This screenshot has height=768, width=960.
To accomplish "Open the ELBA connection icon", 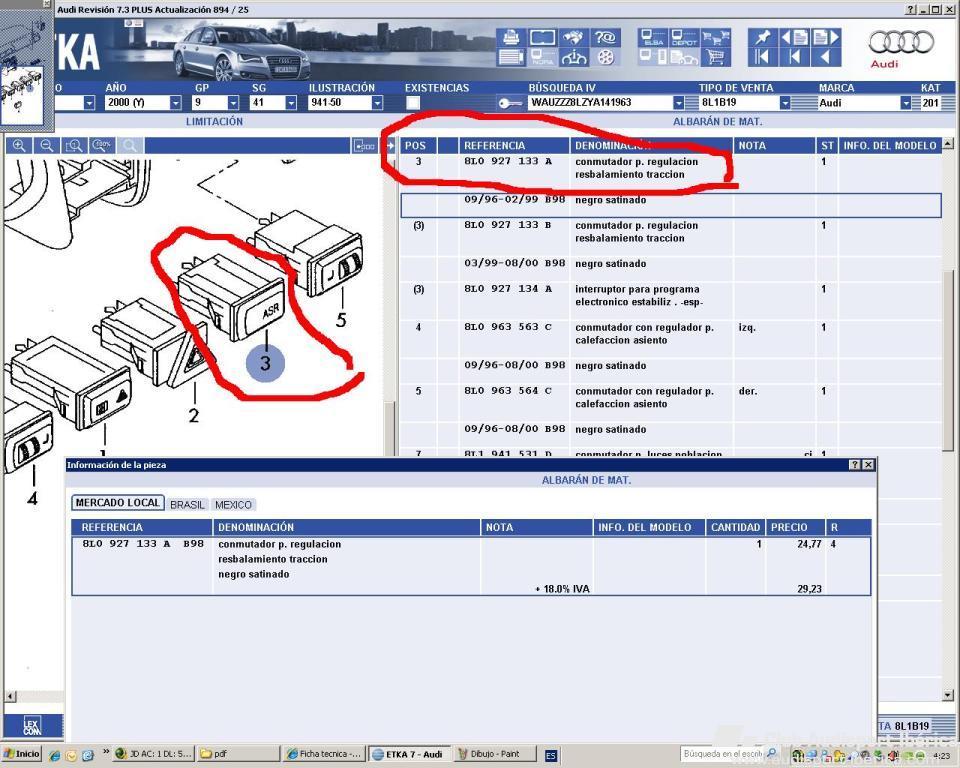I will (x=653, y=37).
